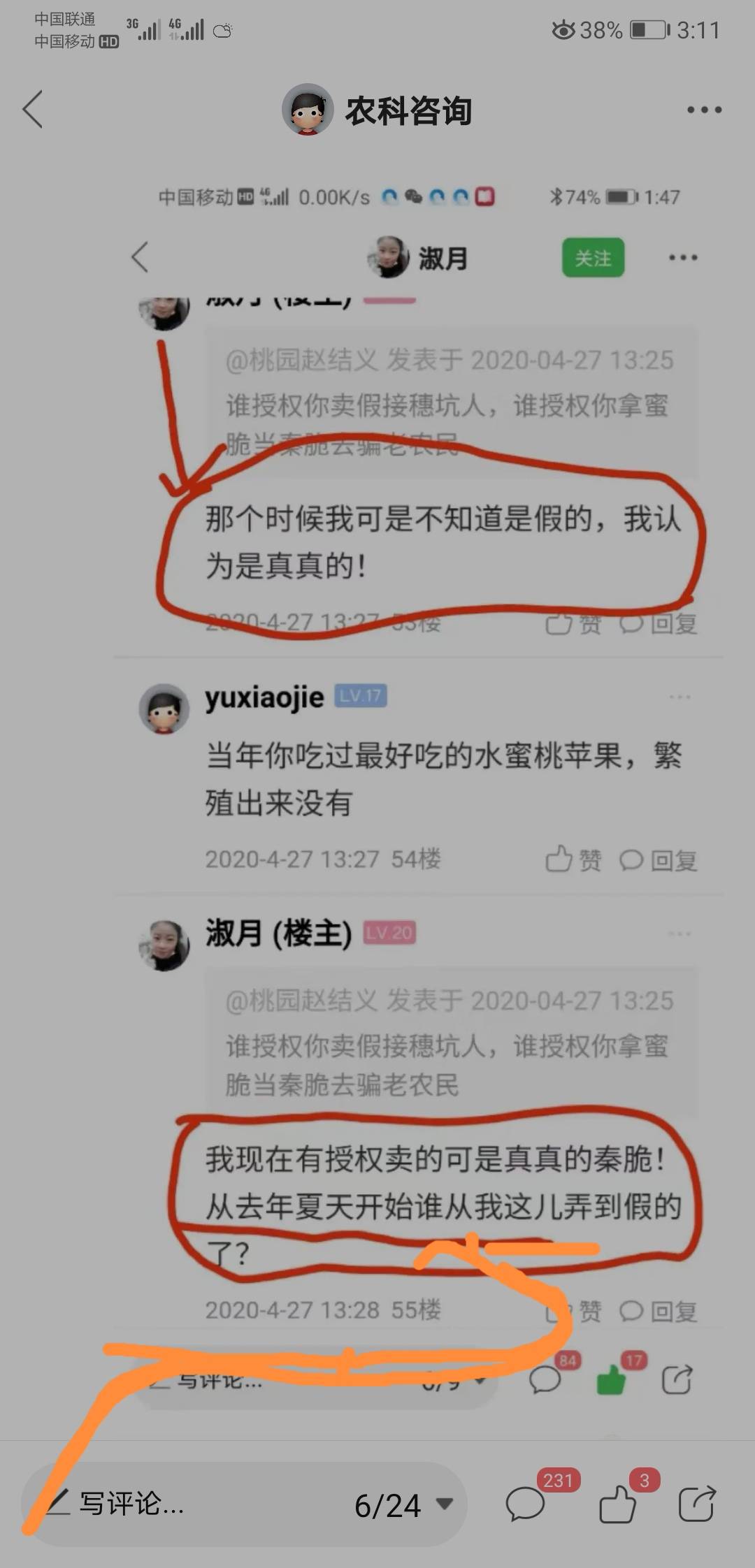The height and width of the screenshot is (1568, 755).
Task: Open the three-dot menu beside 关注
Action: click(683, 258)
